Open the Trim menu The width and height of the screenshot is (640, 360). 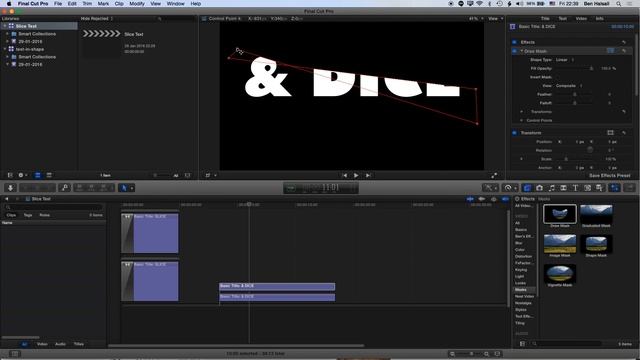point(87,3)
